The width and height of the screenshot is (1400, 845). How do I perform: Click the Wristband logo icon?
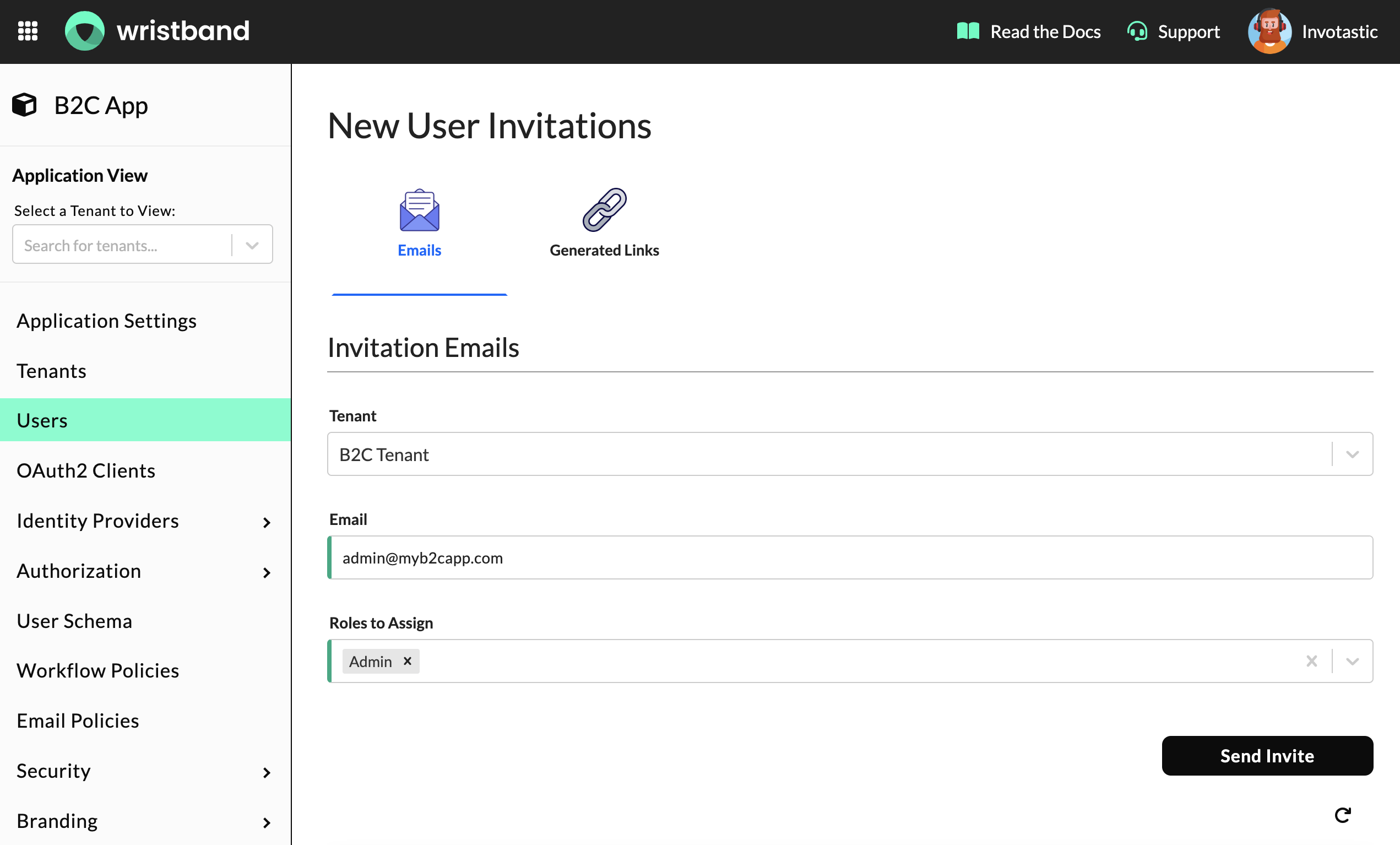[85, 31]
